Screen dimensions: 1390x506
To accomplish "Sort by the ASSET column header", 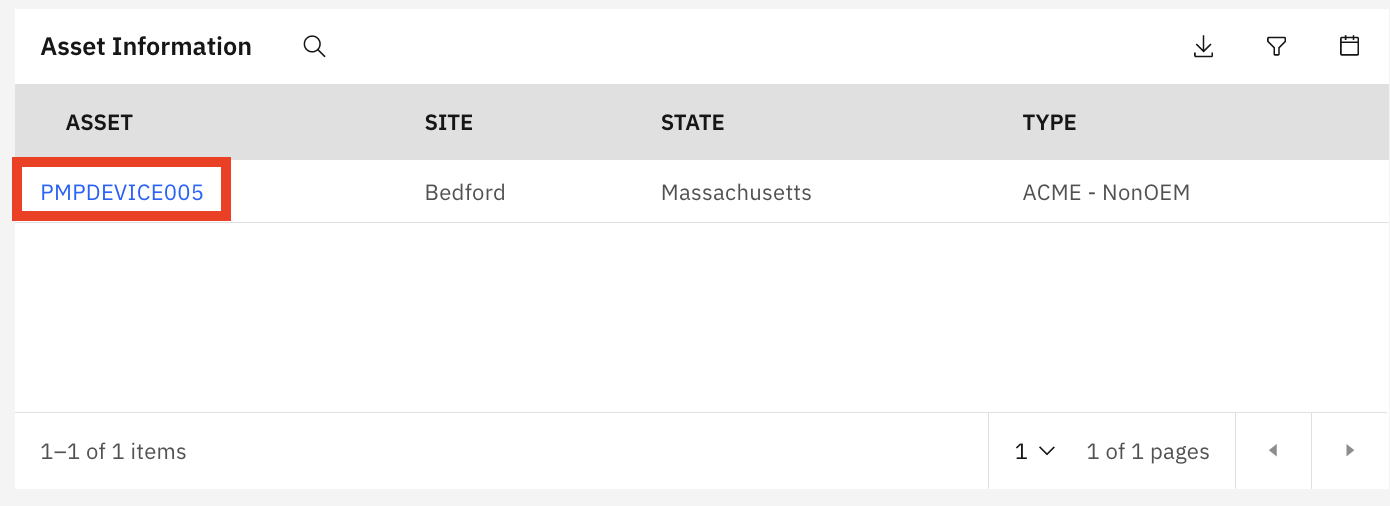I will [99, 123].
